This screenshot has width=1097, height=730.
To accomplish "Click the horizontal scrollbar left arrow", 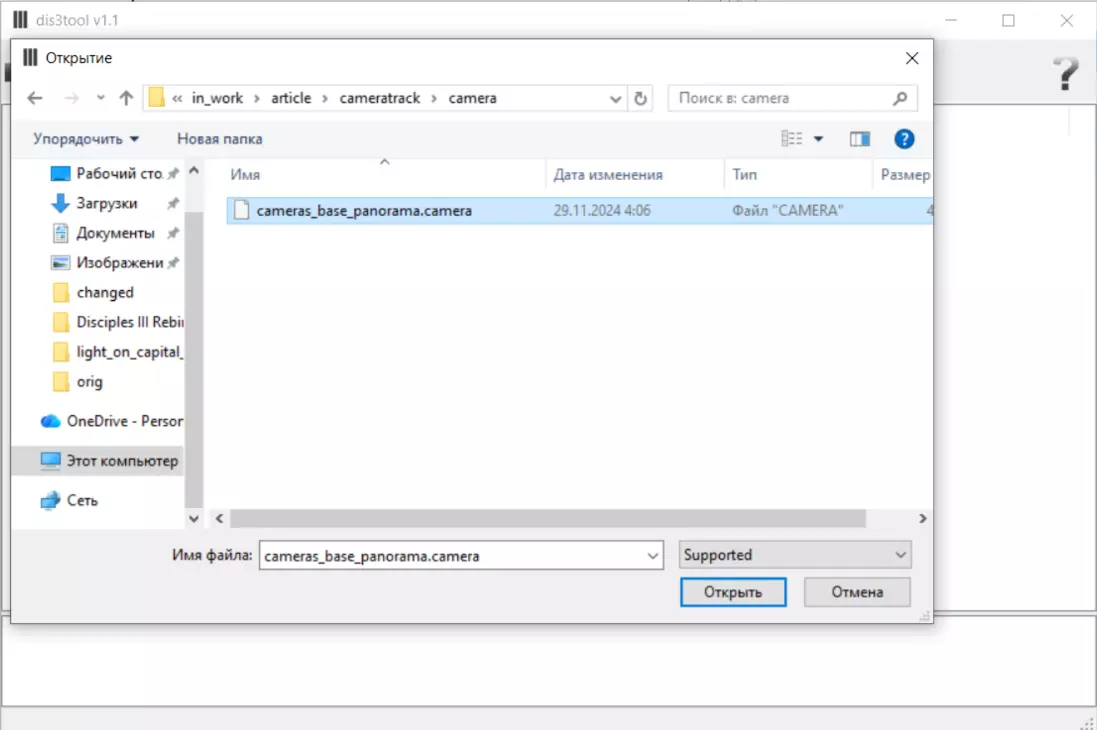I will point(220,519).
